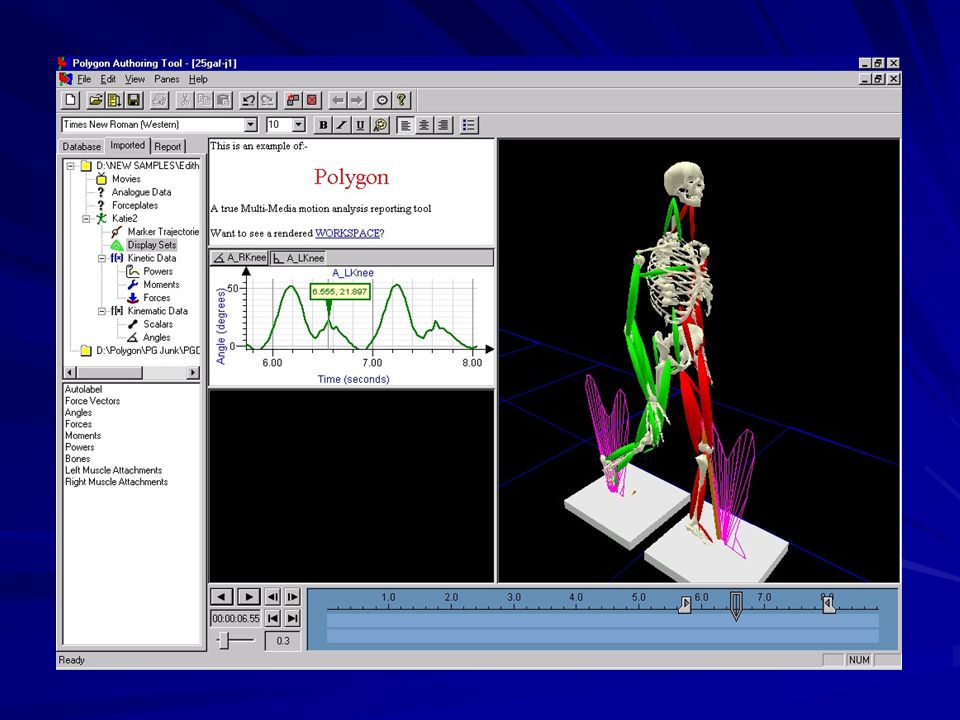Collapse the Kinematic Data node
This screenshot has height=720, width=960.
(102, 311)
